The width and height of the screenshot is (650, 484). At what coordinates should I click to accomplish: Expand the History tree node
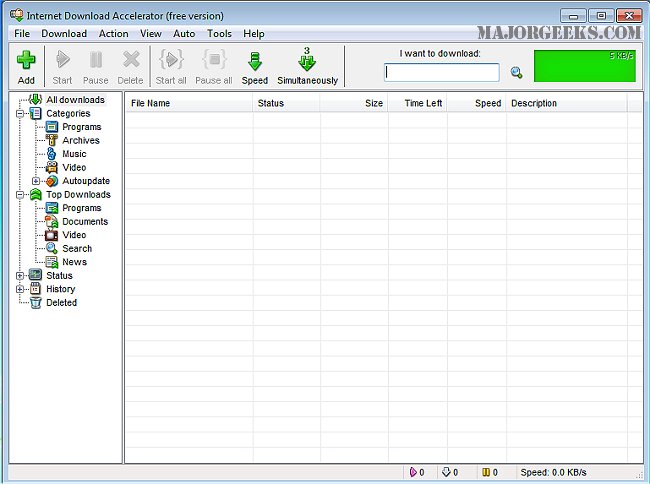(20, 289)
